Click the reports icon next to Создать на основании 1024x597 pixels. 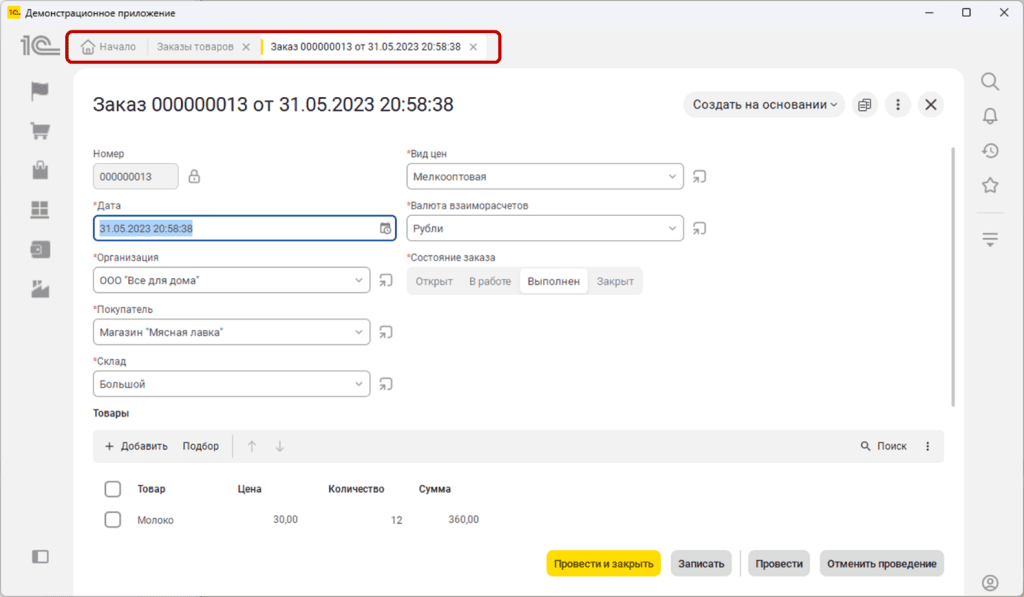coord(865,105)
